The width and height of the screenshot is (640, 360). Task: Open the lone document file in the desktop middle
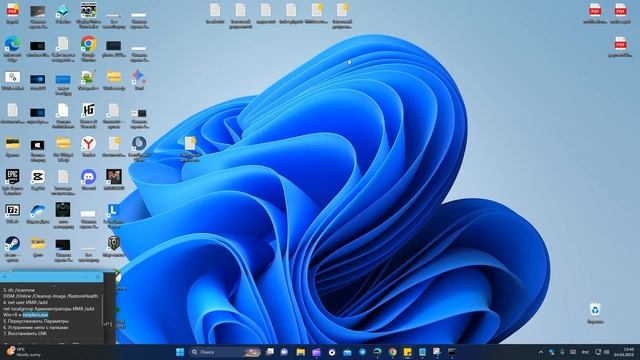click(190, 144)
